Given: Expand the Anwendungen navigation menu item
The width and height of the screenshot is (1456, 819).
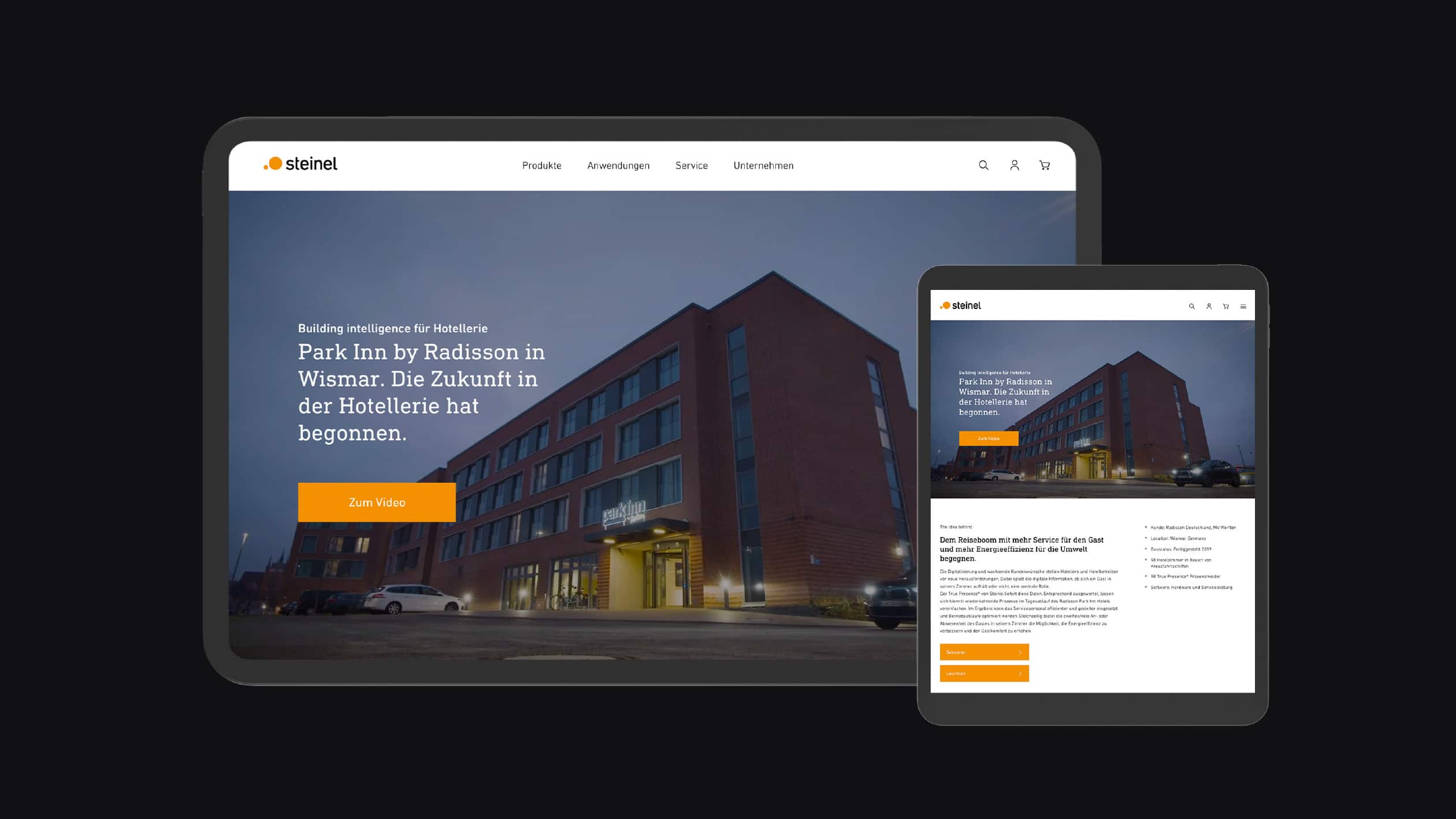Looking at the screenshot, I should (618, 165).
